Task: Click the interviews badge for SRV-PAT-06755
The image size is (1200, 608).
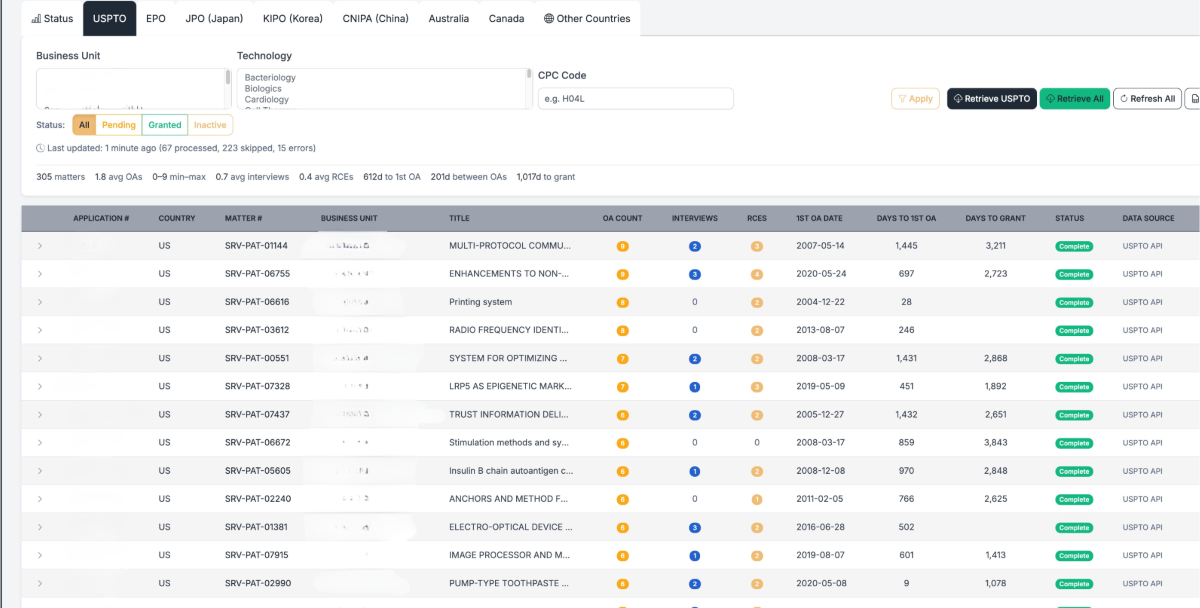Action: click(x=695, y=274)
